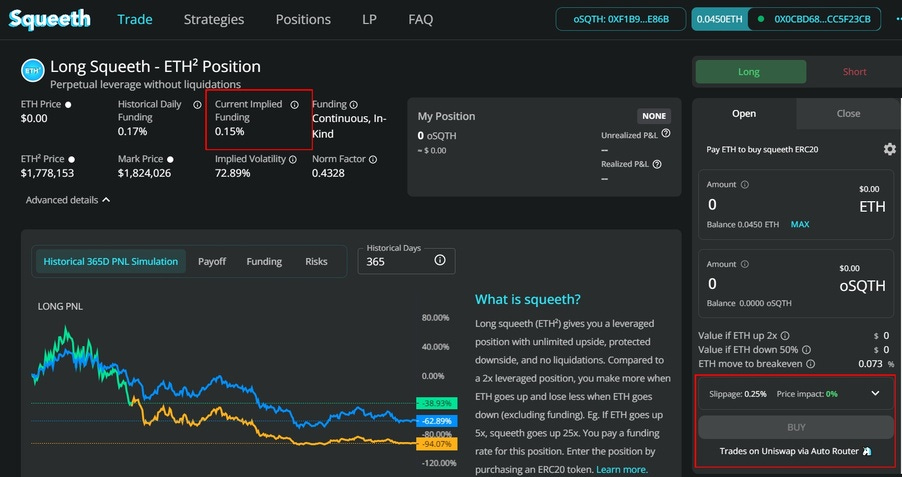Click the -62.89% blue chart label
Viewport: 902px width, 477px height.
click(x=436, y=421)
